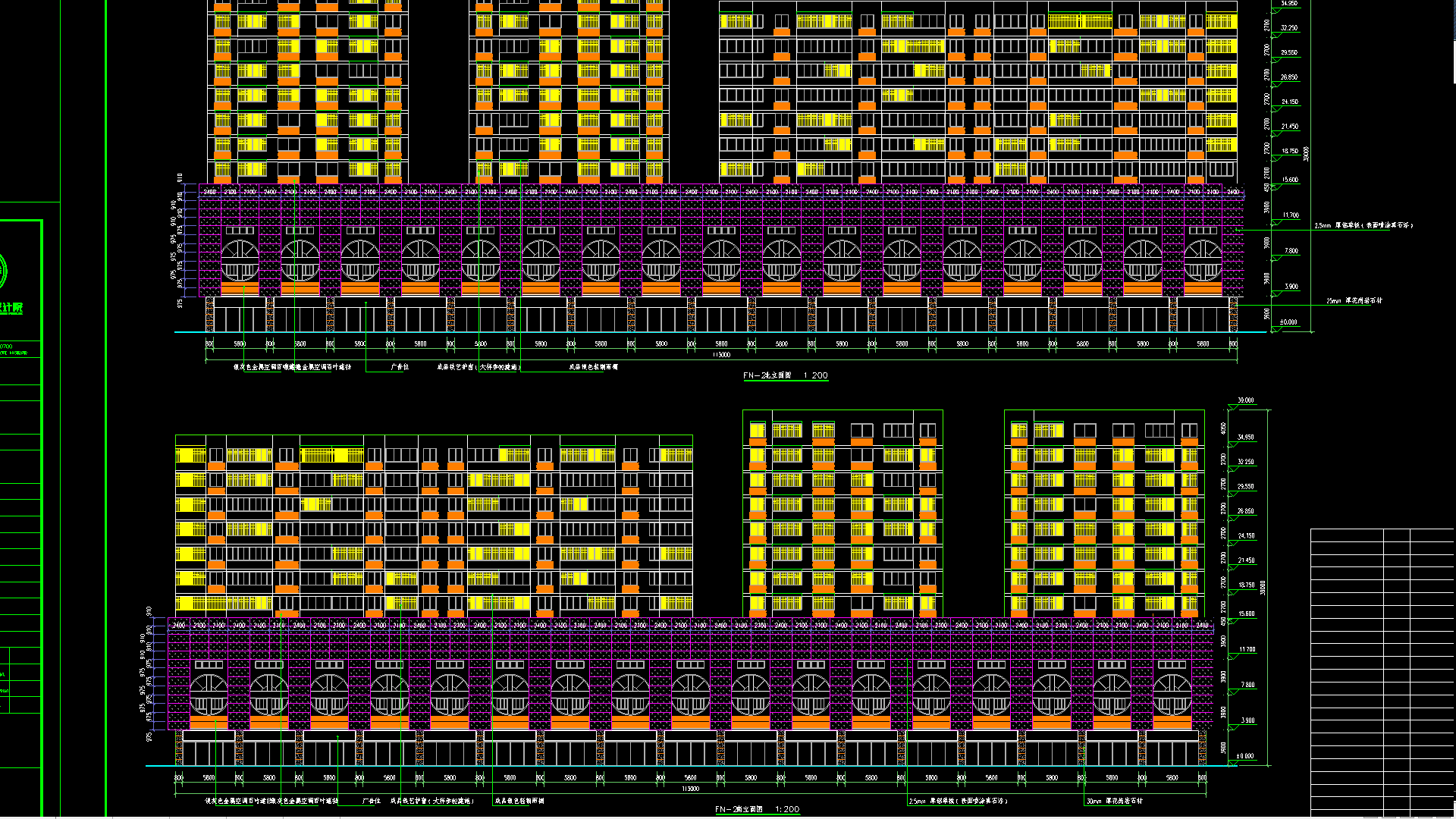This screenshot has width=1456, height=819.
Task: Click the ±0.000 elevation mark on north elevation
Action: point(1288,322)
